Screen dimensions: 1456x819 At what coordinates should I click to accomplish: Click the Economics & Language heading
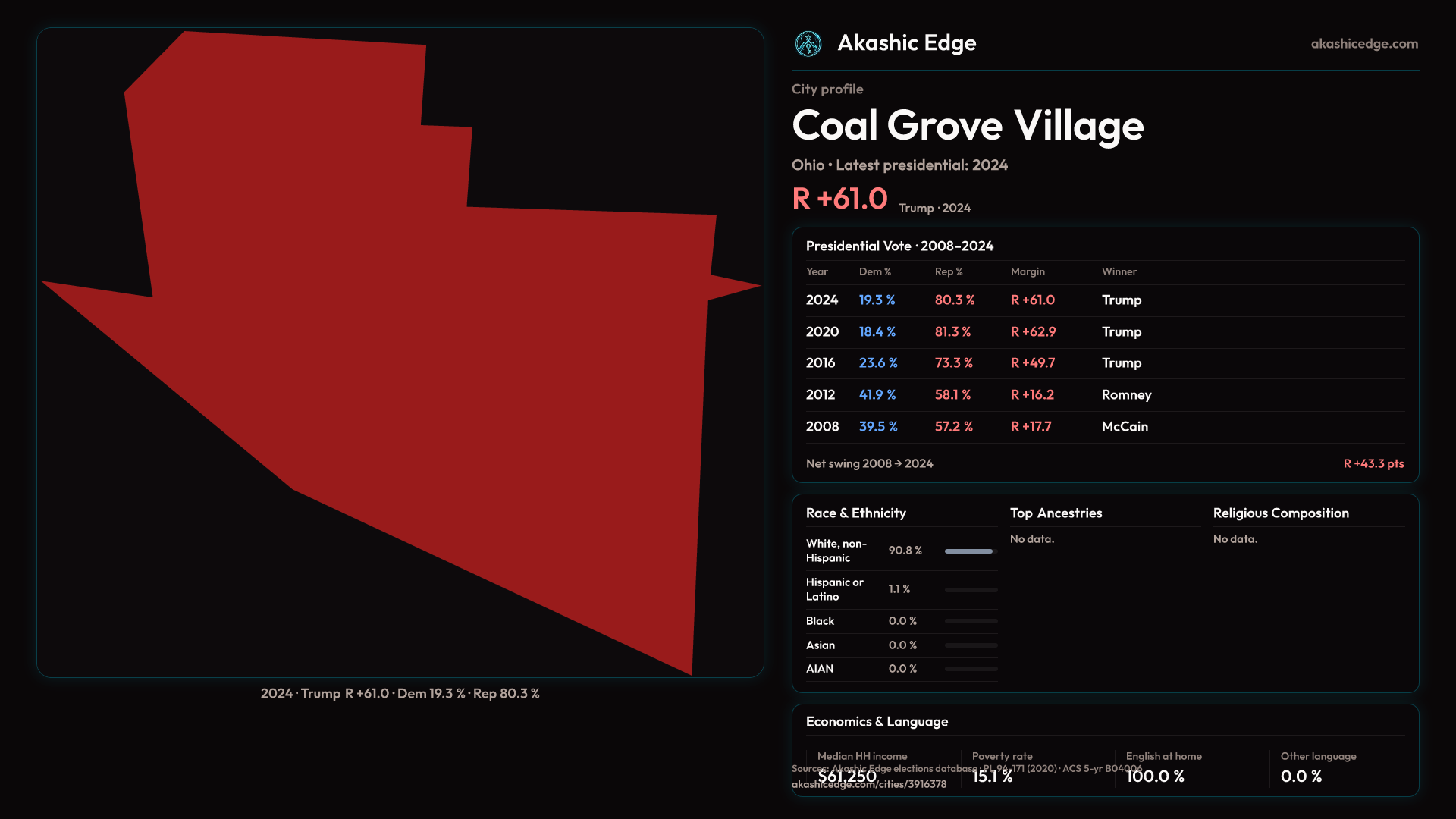(876, 722)
